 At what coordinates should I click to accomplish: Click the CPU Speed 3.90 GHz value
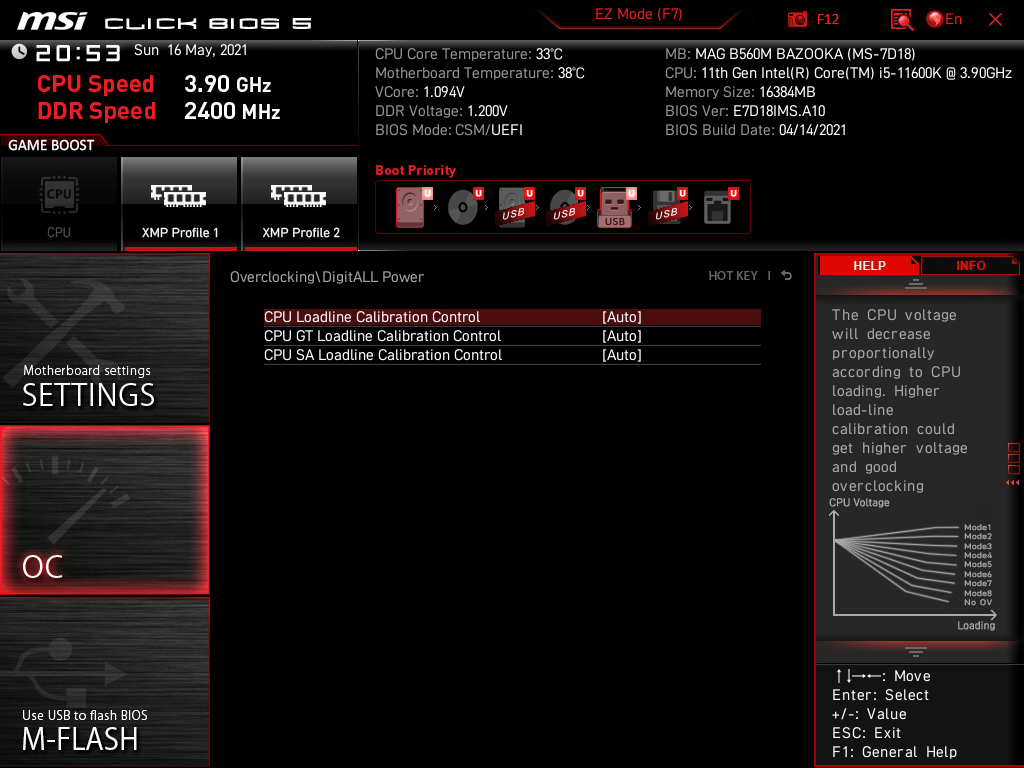[x=227, y=84]
